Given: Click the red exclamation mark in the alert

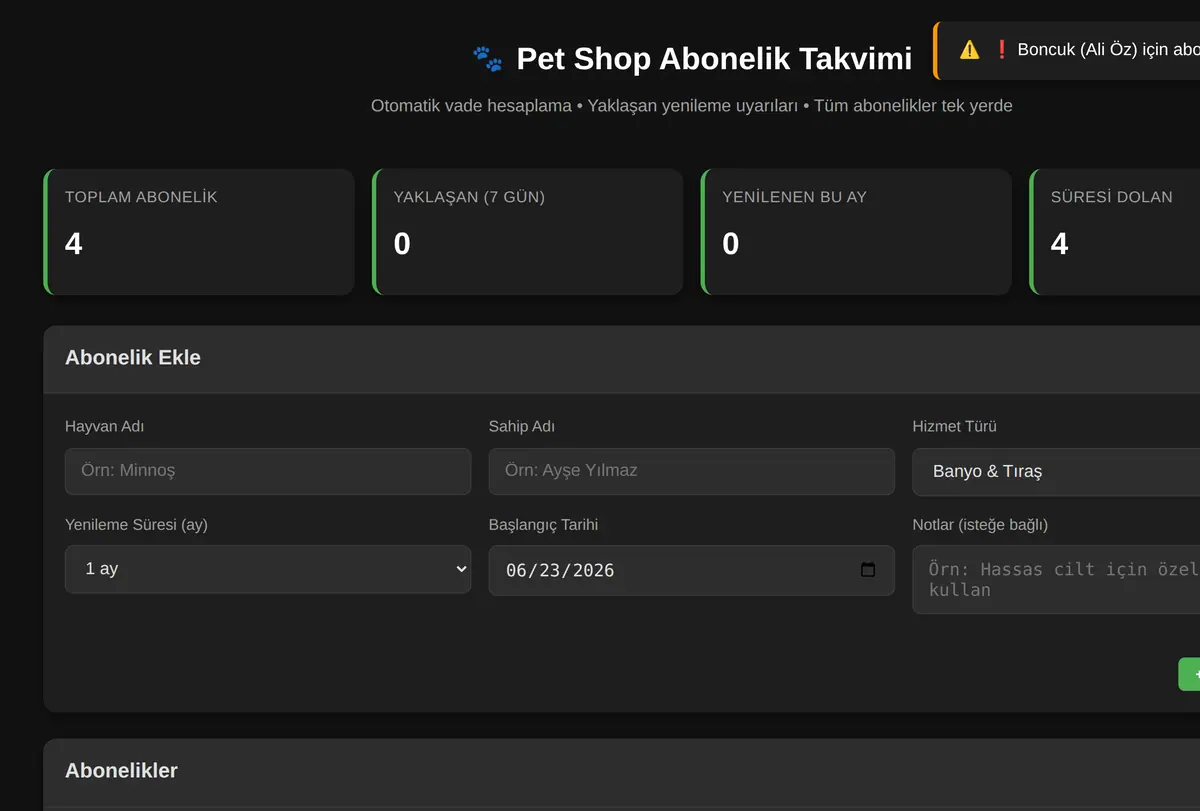Looking at the screenshot, I should click(1001, 49).
